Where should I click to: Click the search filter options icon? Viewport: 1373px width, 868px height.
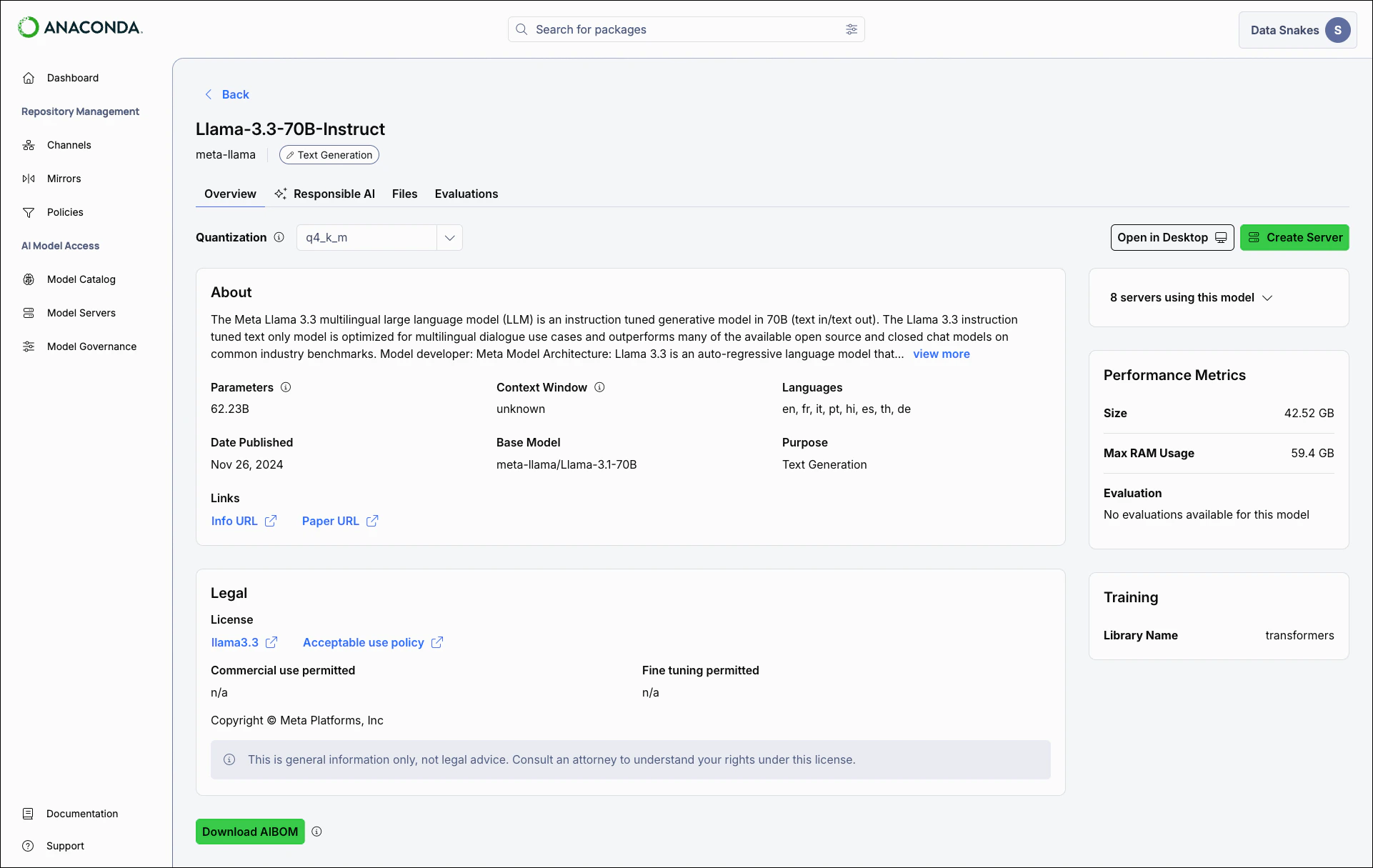(x=851, y=29)
